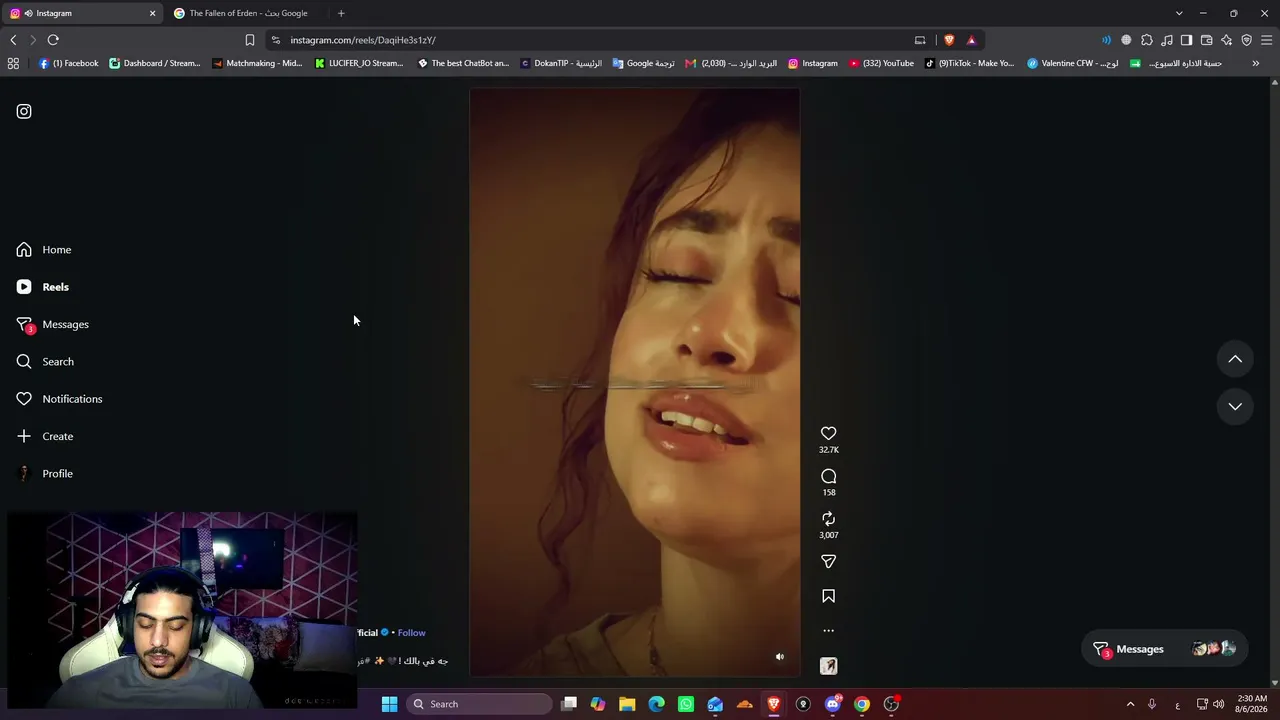The width and height of the screenshot is (1280, 720).
Task: Open Profile in Instagram sidebar
Action: click(x=45, y=474)
